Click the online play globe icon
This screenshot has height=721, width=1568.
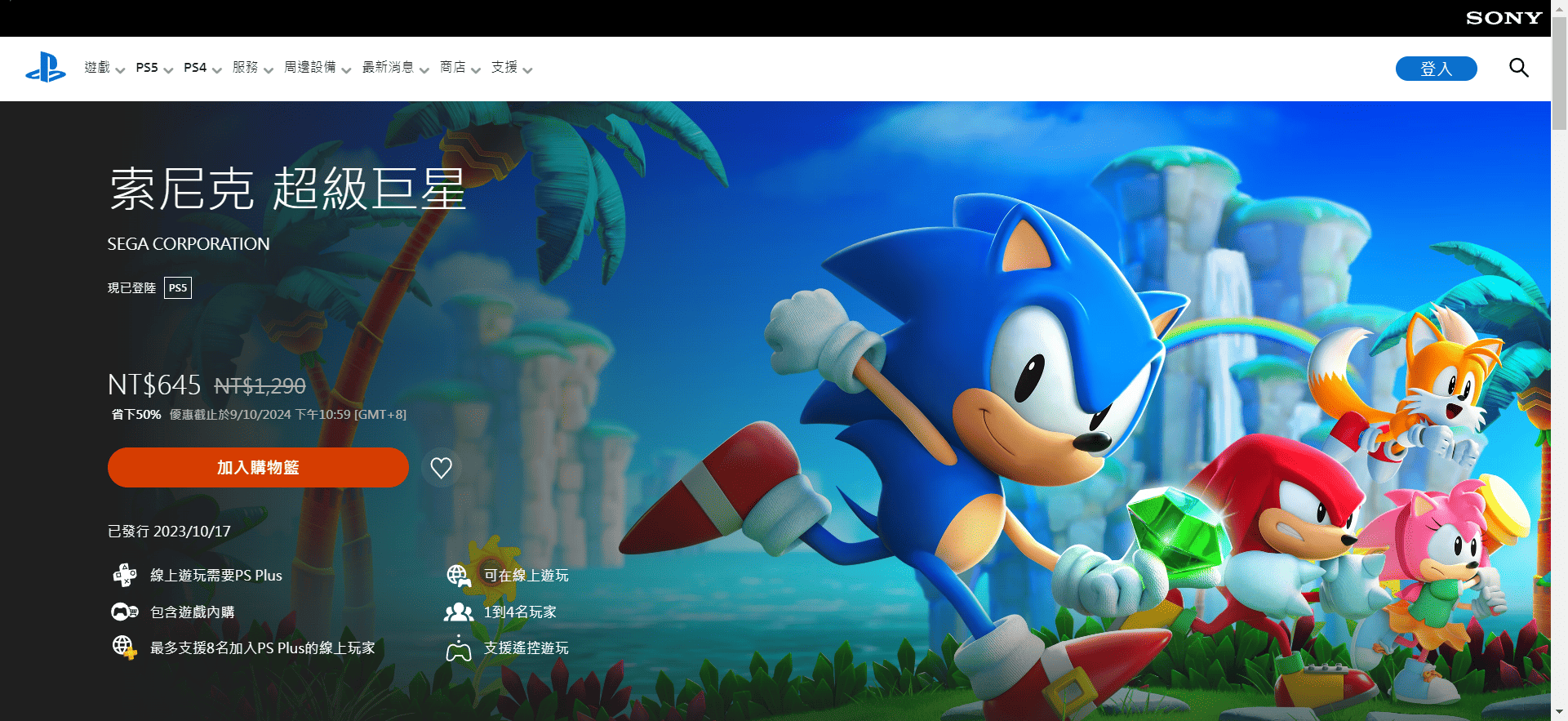tap(459, 576)
